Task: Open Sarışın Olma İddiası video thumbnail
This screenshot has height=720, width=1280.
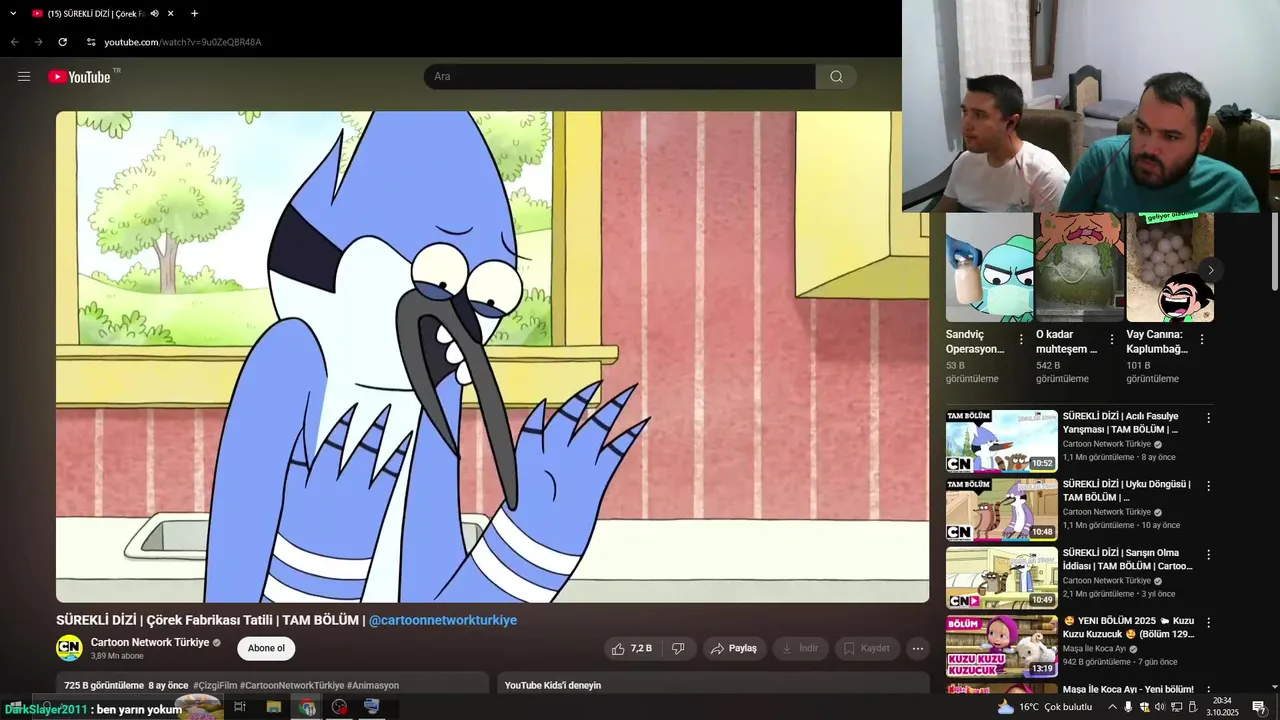Action: click(x=1001, y=578)
